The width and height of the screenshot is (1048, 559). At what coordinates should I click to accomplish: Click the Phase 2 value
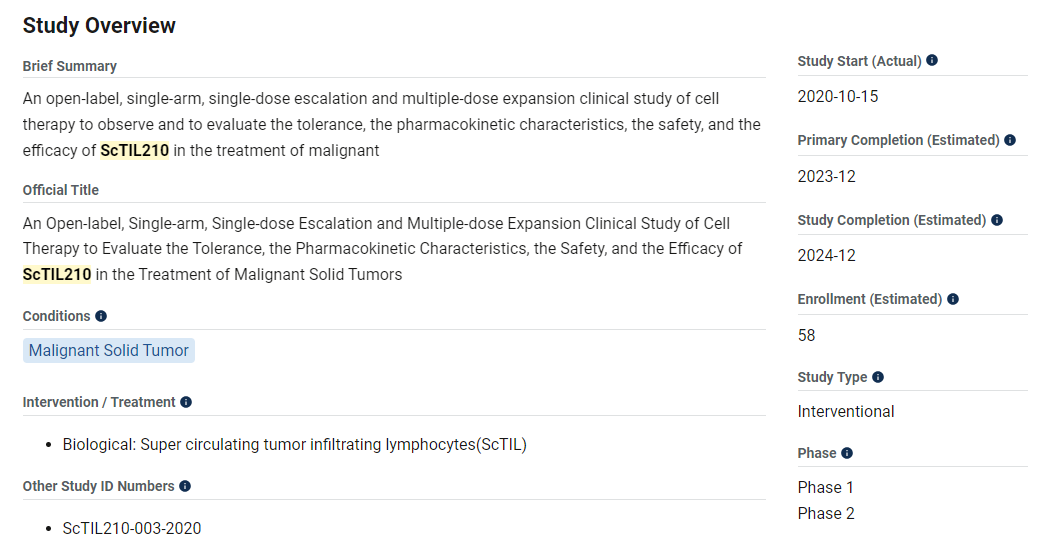[826, 514]
